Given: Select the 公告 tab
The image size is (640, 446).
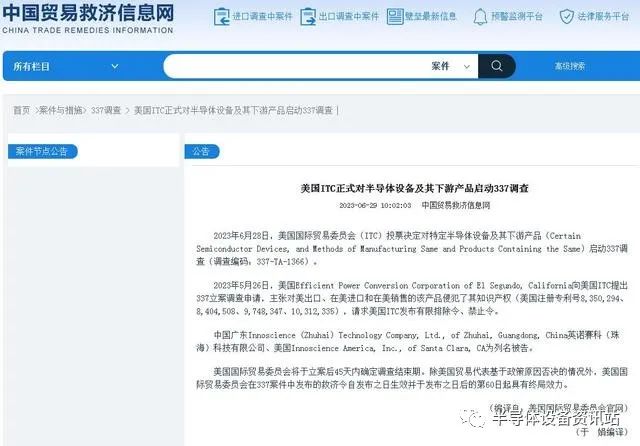Looking at the screenshot, I should 202,151.
